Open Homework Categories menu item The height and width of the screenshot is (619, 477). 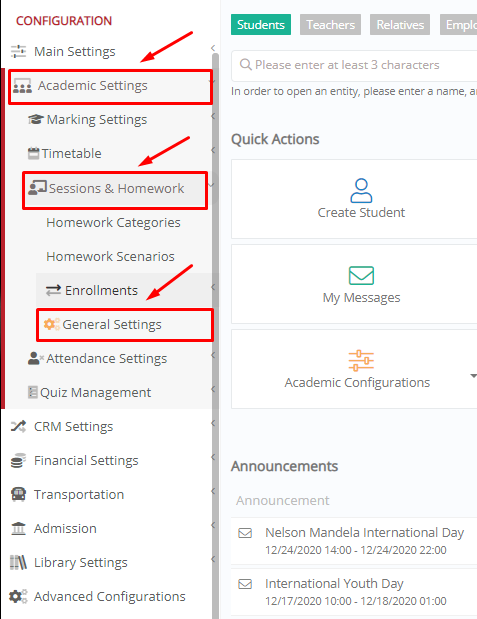pyautogui.click(x=113, y=223)
